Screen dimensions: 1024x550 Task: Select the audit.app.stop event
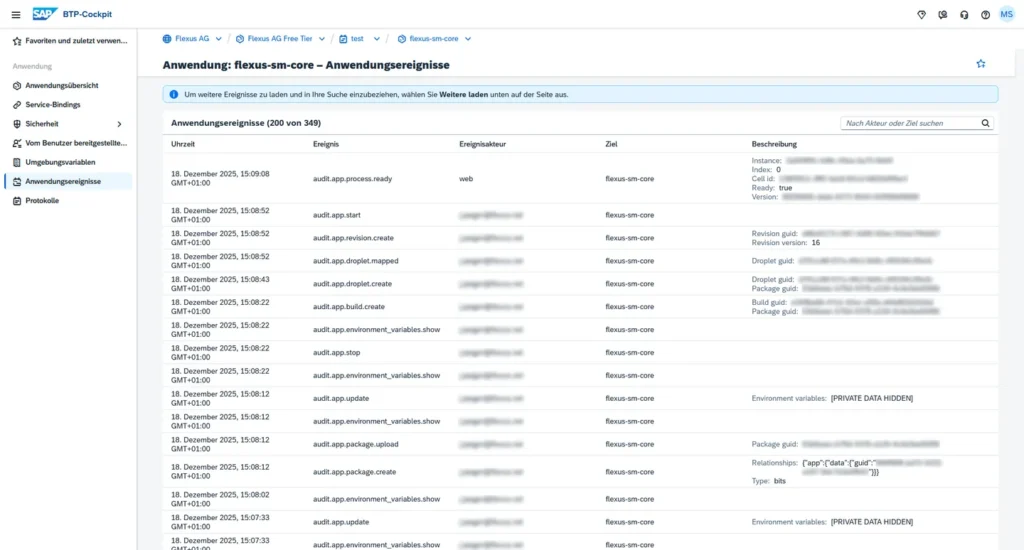[x=336, y=352]
